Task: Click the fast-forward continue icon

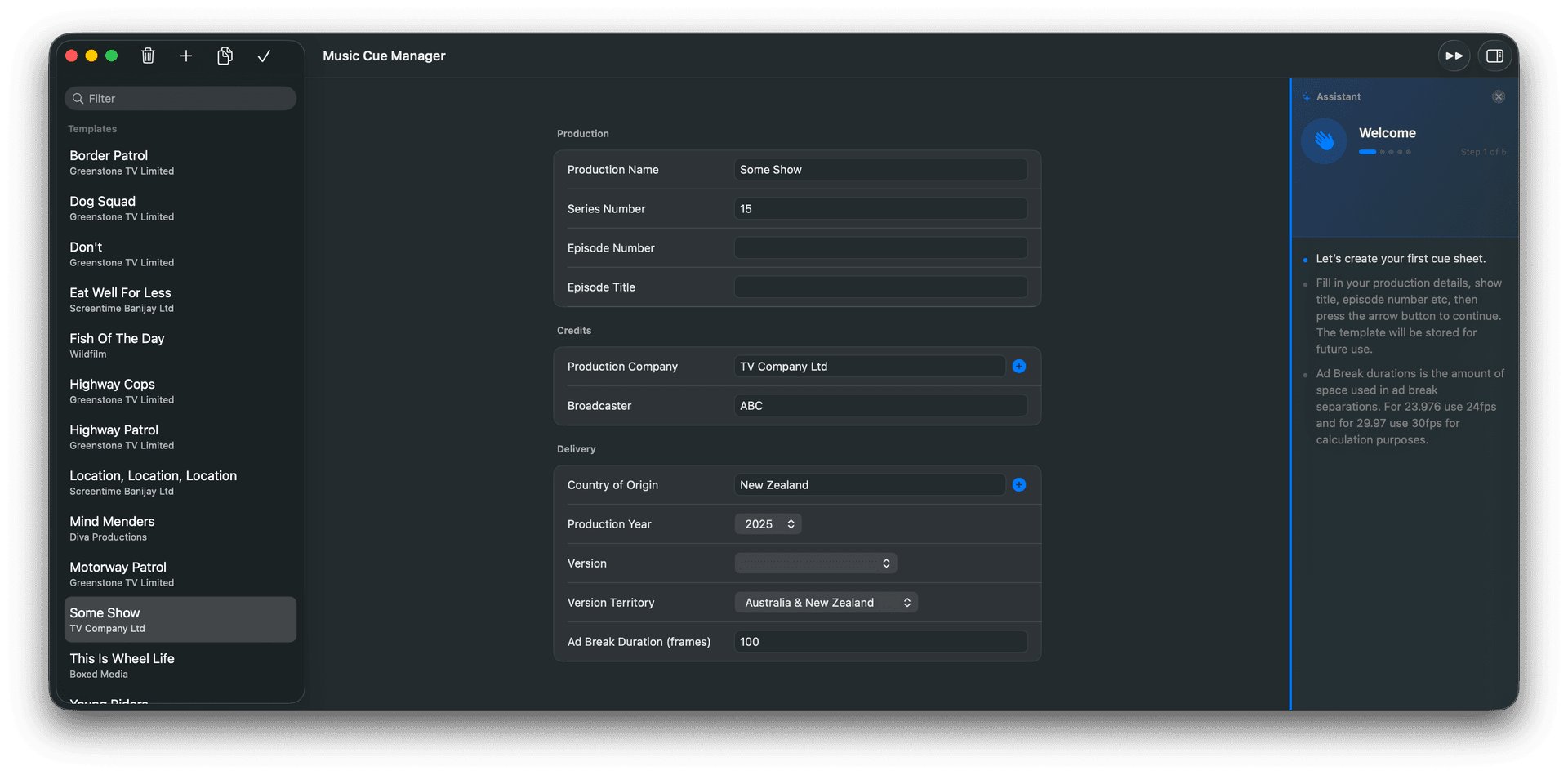Action: tap(1454, 56)
